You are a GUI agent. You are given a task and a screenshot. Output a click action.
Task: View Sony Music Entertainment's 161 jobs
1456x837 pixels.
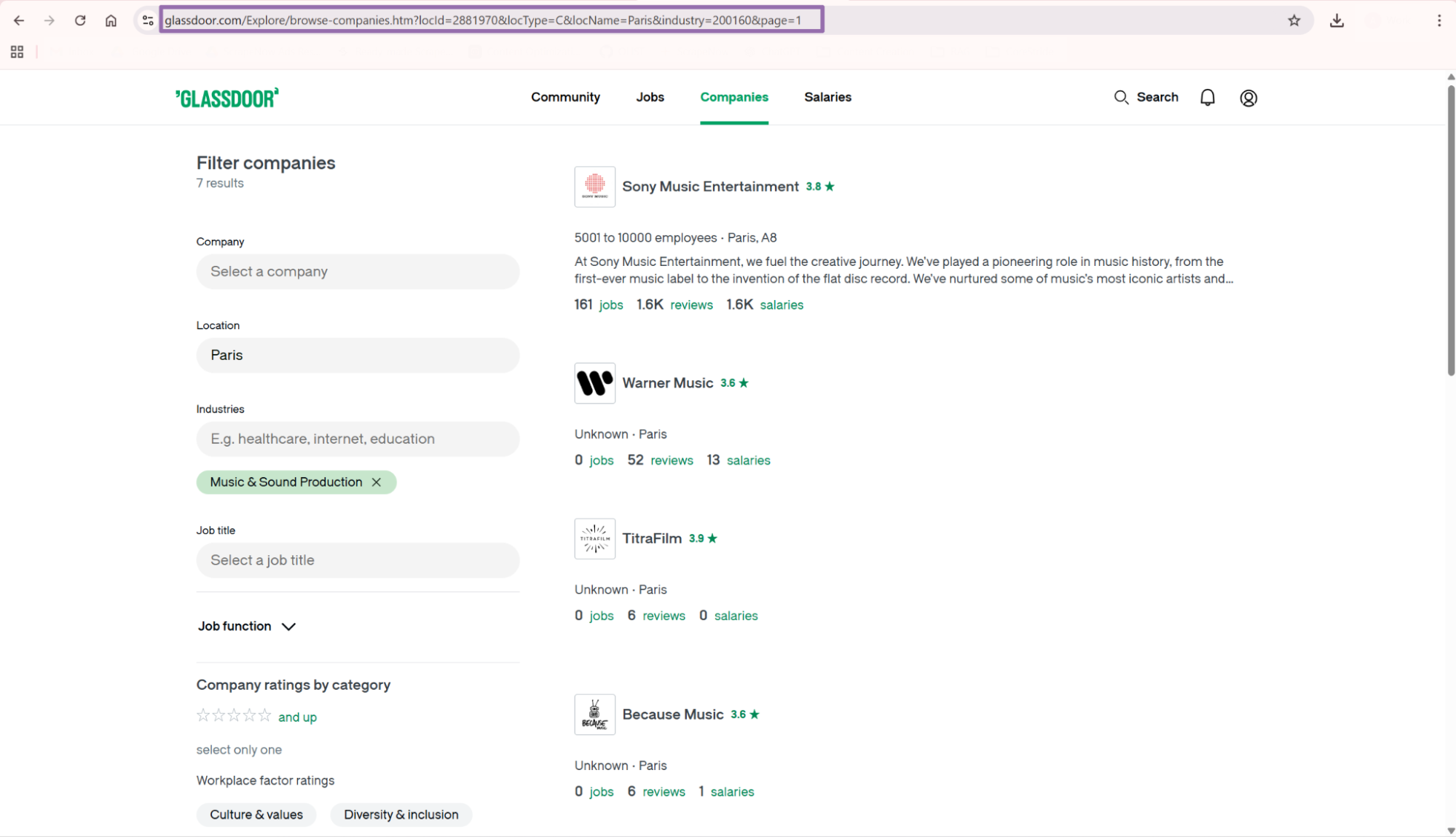pos(599,305)
